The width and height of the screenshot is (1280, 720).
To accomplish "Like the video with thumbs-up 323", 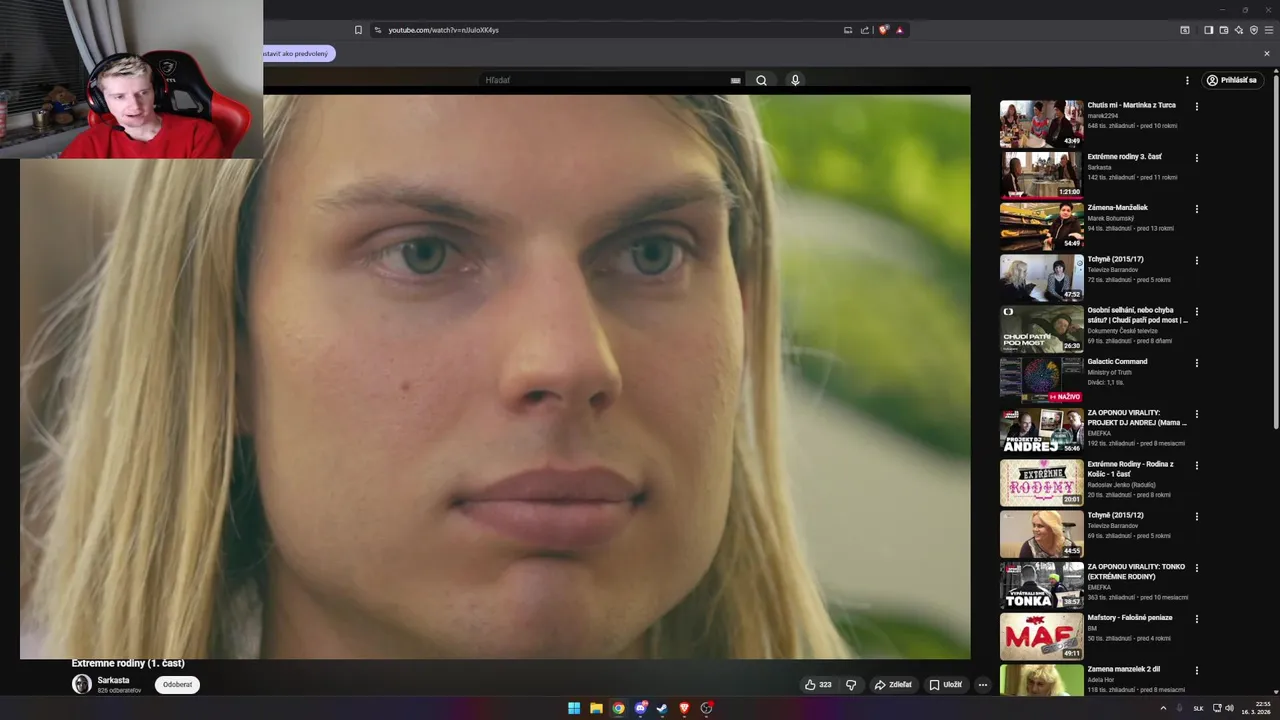I will (818, 685).
